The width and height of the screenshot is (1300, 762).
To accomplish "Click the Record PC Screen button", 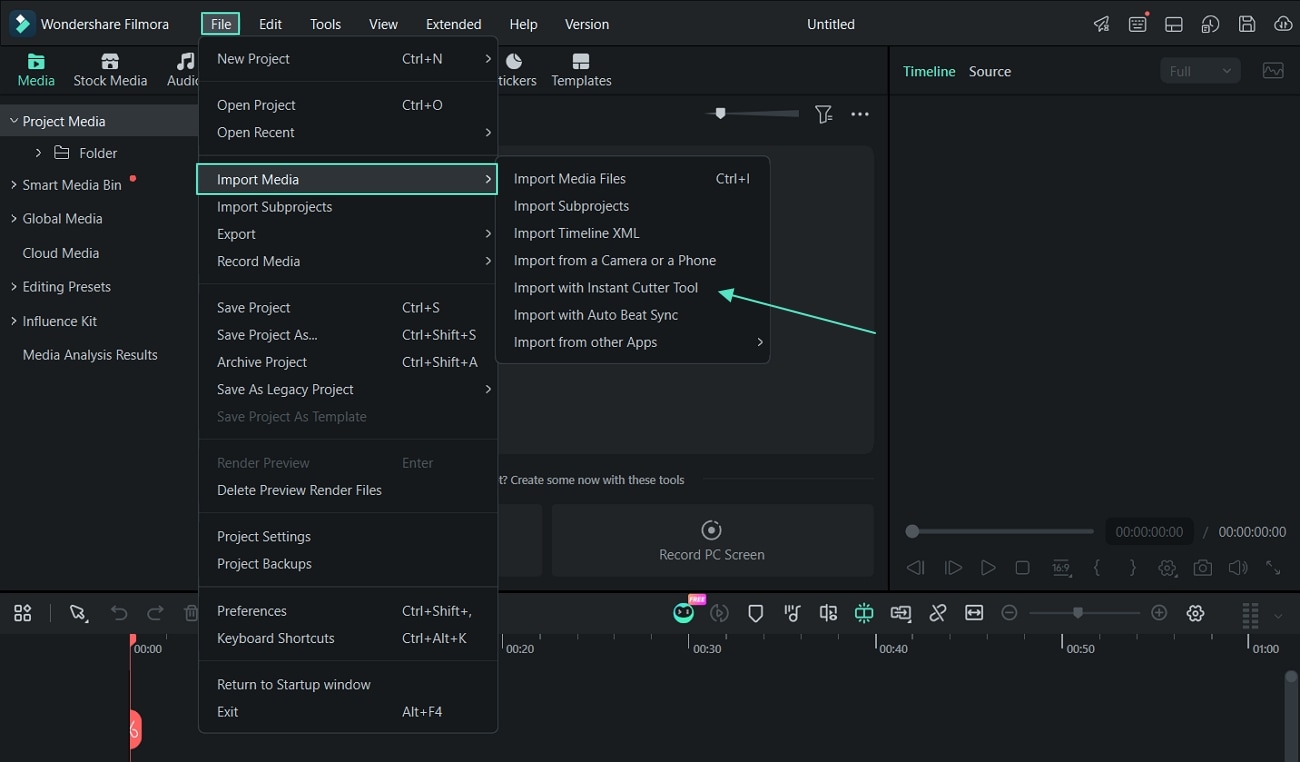I will pyautogui.click(x=712, y=540).
